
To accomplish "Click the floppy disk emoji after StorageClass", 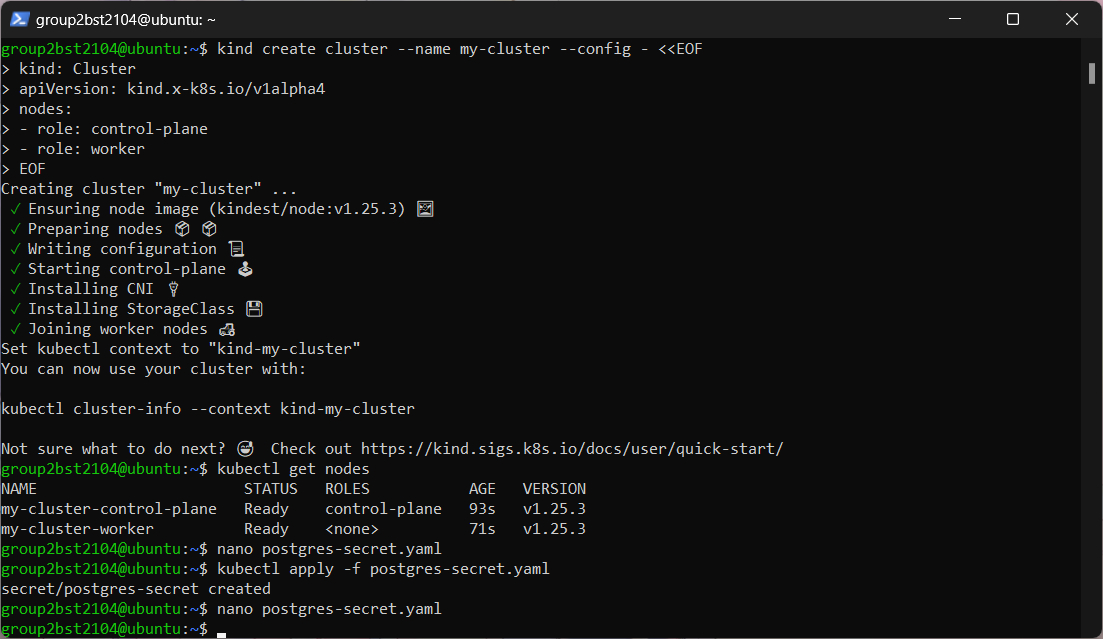I will point(254,309).
